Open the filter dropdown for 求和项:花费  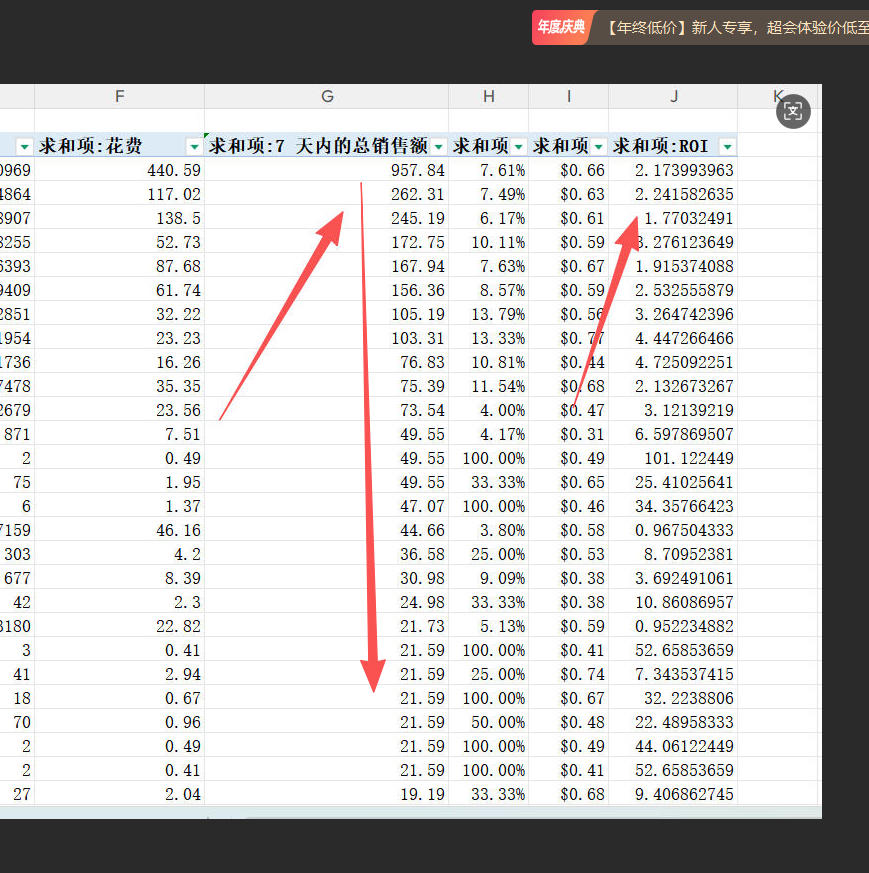coord(193,146)
